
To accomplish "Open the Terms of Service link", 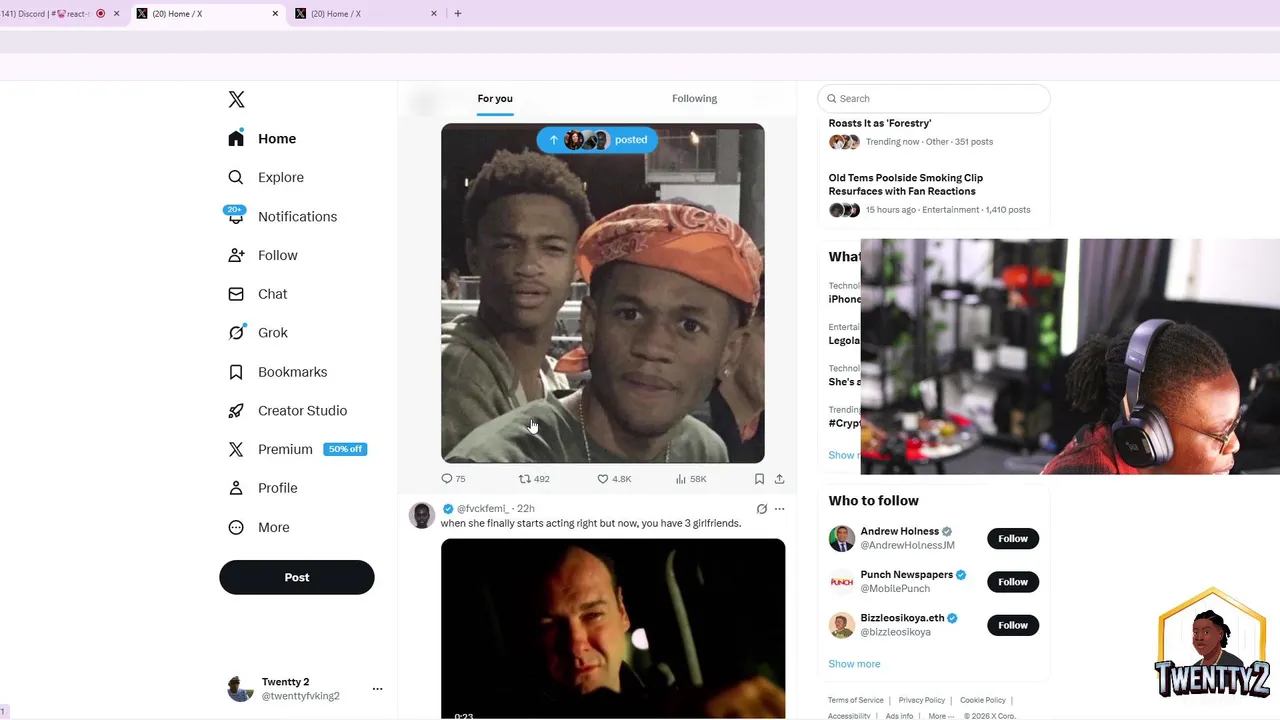I will click(855, 700).
